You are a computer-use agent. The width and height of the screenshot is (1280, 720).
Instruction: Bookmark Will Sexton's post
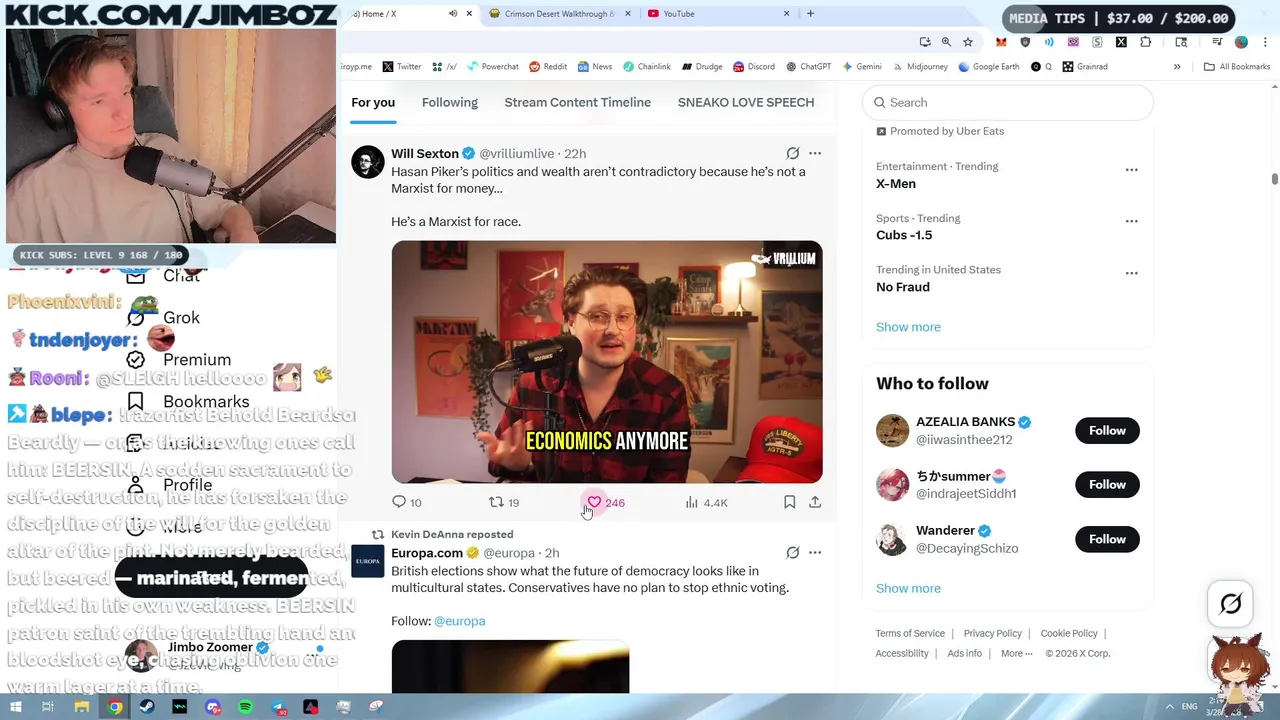(x=789, y=502)
